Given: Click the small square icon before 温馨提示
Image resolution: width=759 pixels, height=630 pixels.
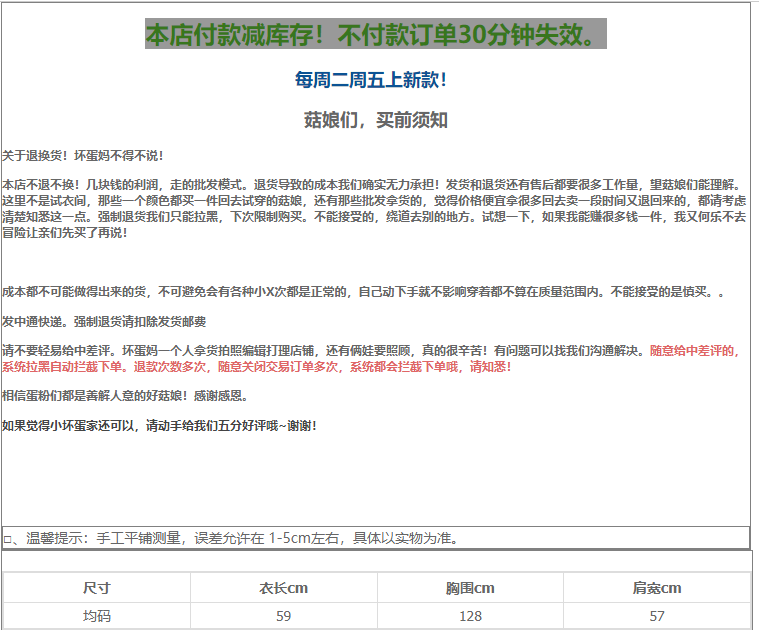Looking at the screenshot, I should pos(8,539).
